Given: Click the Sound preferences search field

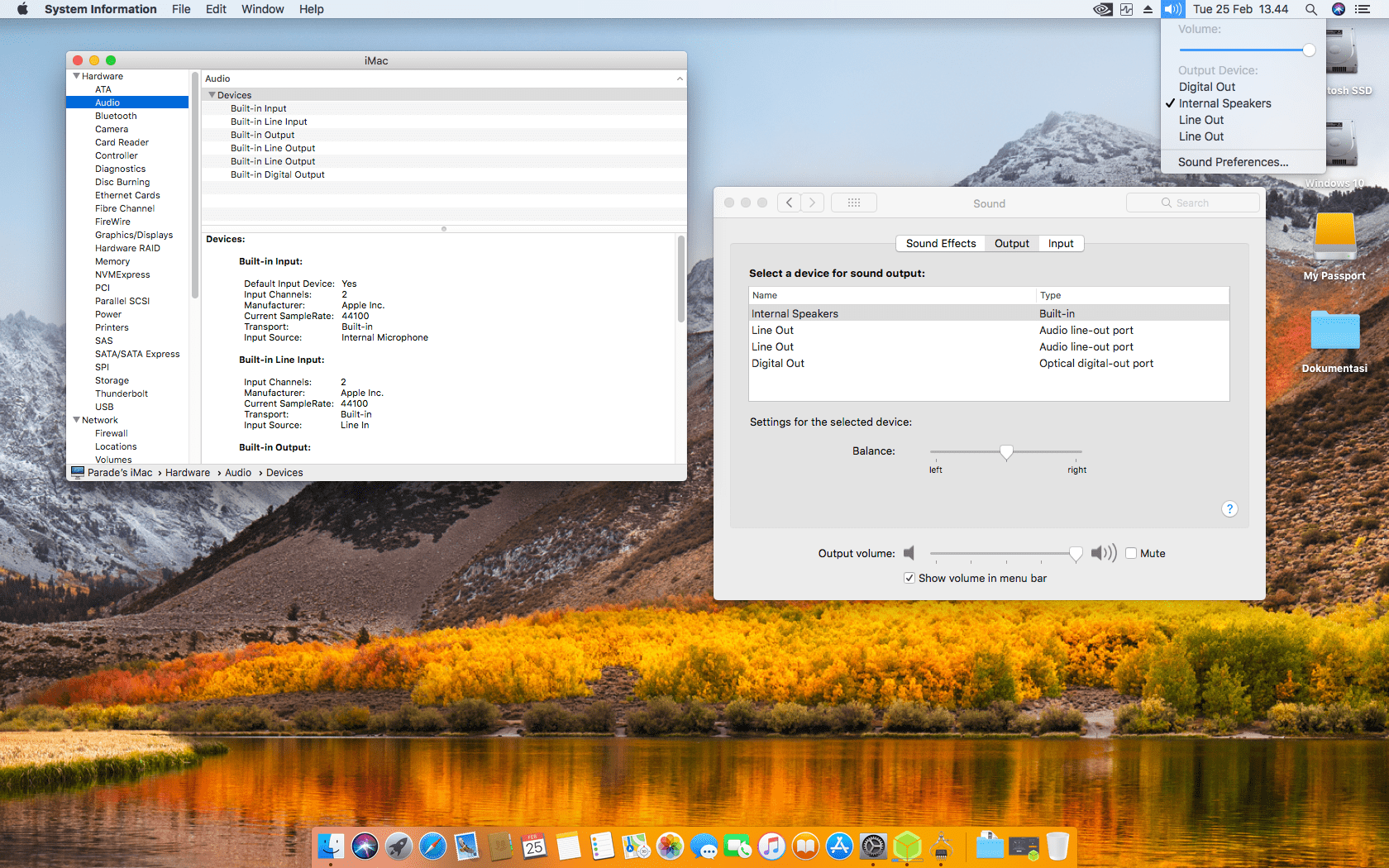Looking at the screenshot, I should [x=1192, y=203].
